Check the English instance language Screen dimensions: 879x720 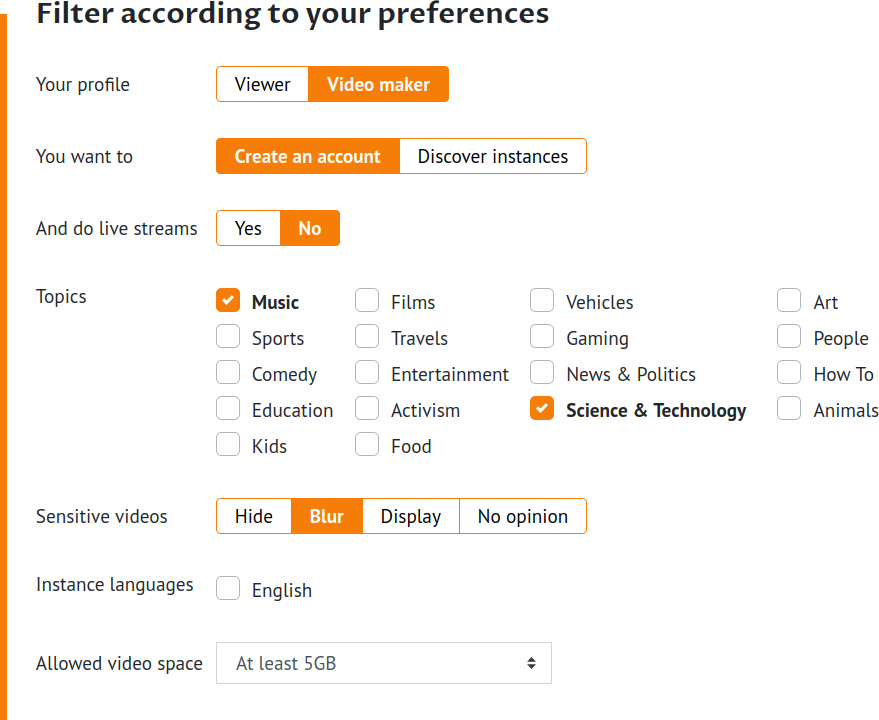[x=228, y=589]
